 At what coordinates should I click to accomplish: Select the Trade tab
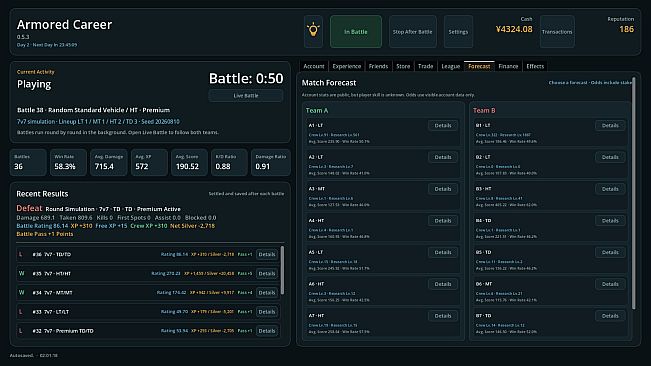coord(425,66)
